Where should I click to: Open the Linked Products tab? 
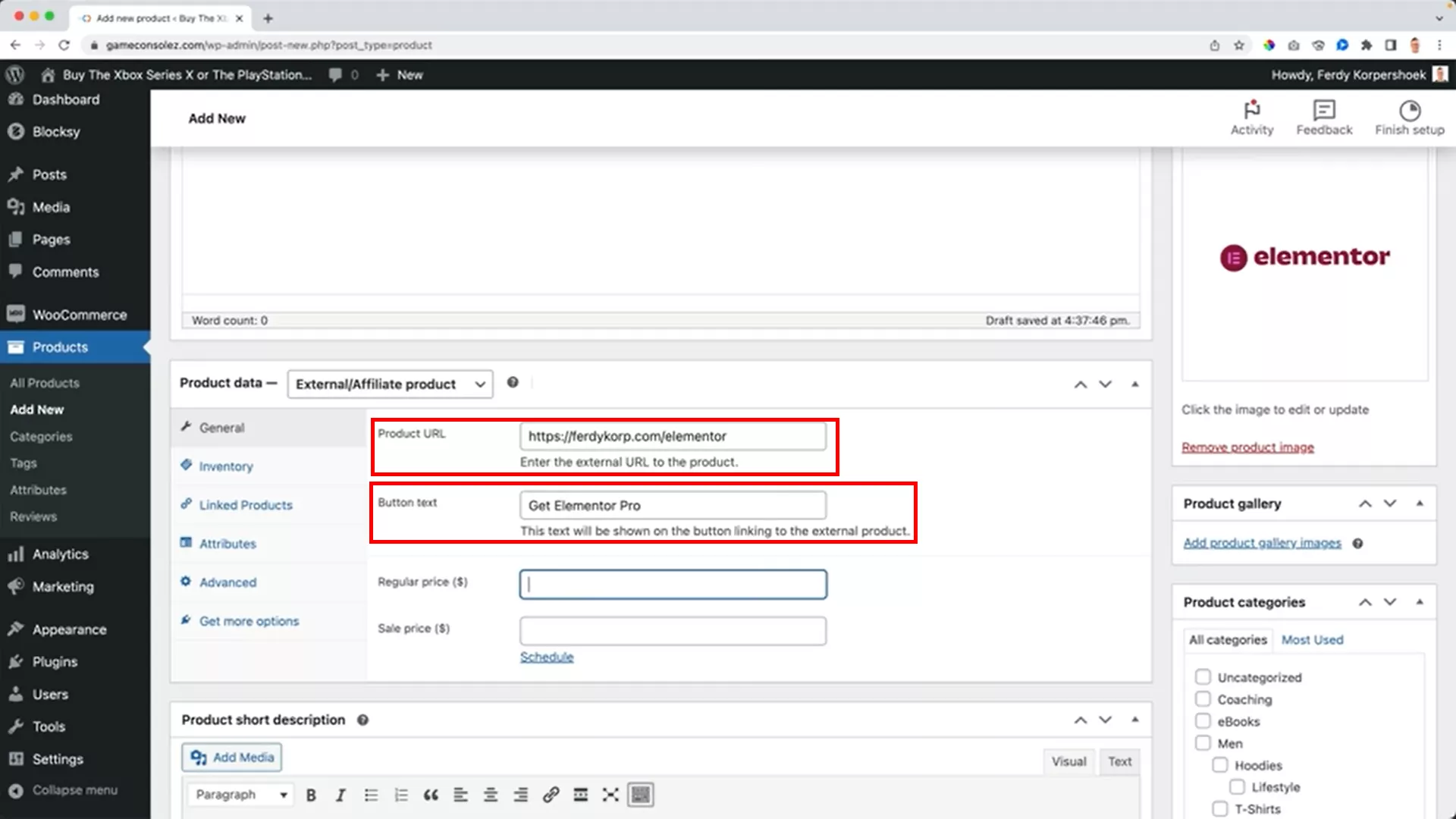click(244, 504)
